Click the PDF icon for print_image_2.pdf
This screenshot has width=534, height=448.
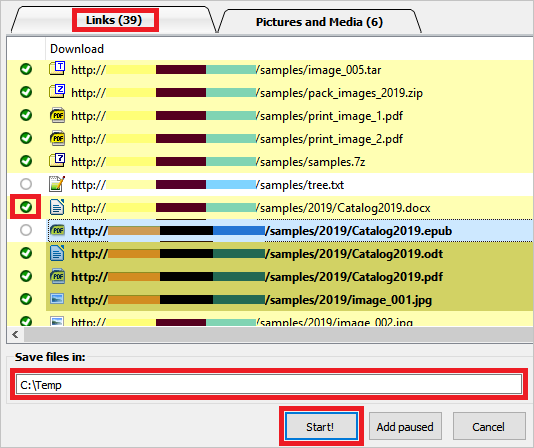[x=57, y=138]
